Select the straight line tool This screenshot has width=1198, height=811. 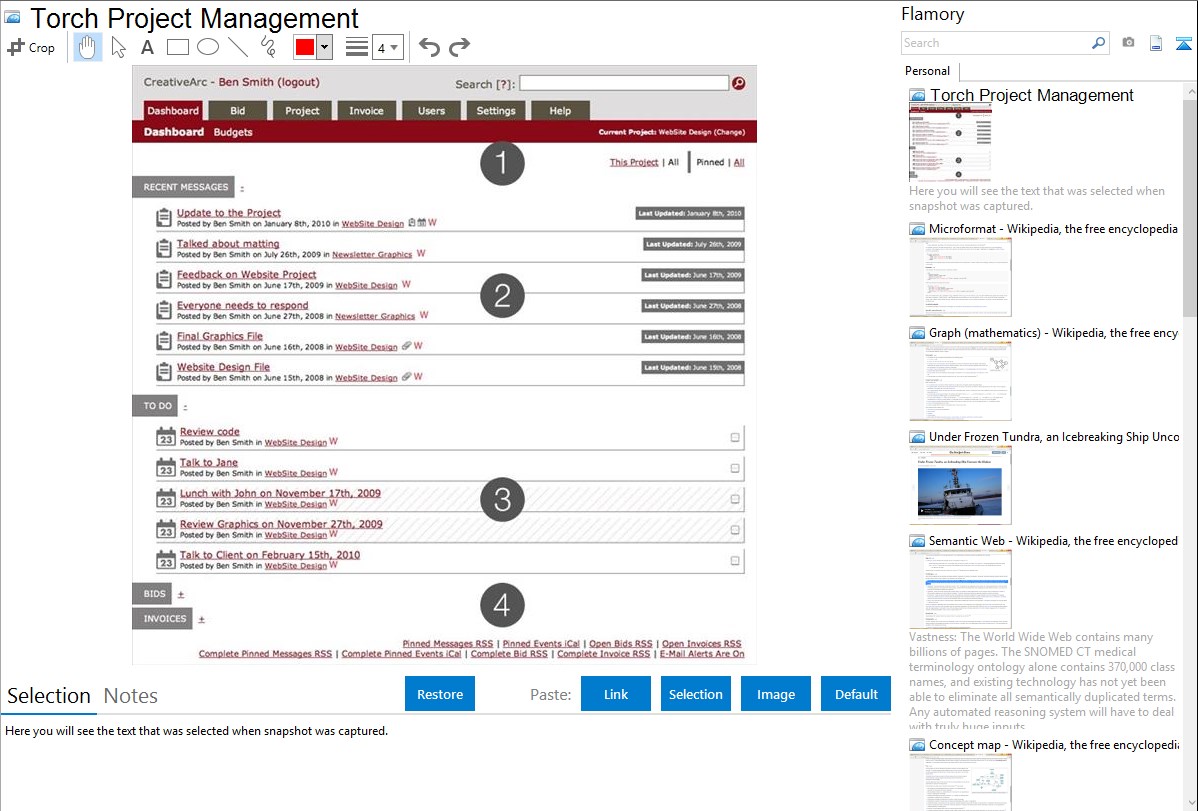tap(238, 47)
